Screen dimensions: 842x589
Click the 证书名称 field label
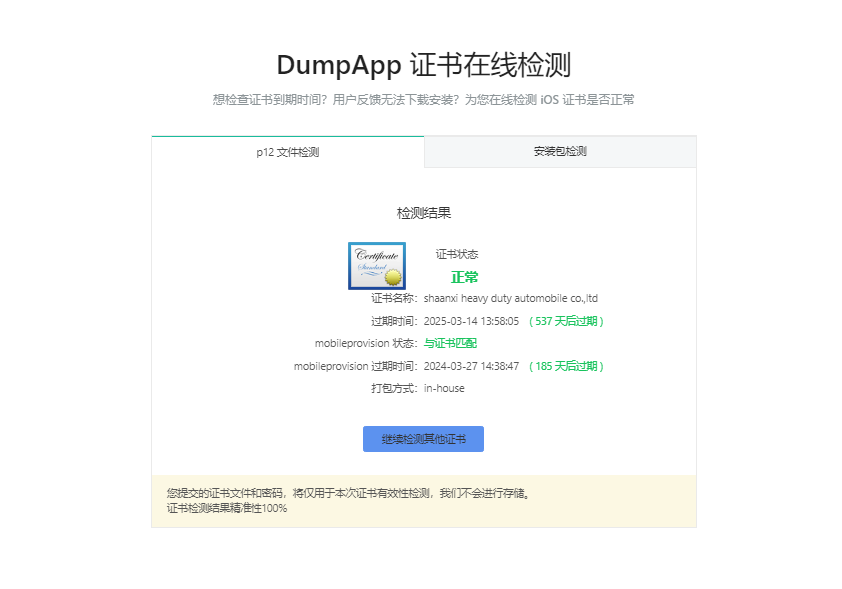coord(394,298)
